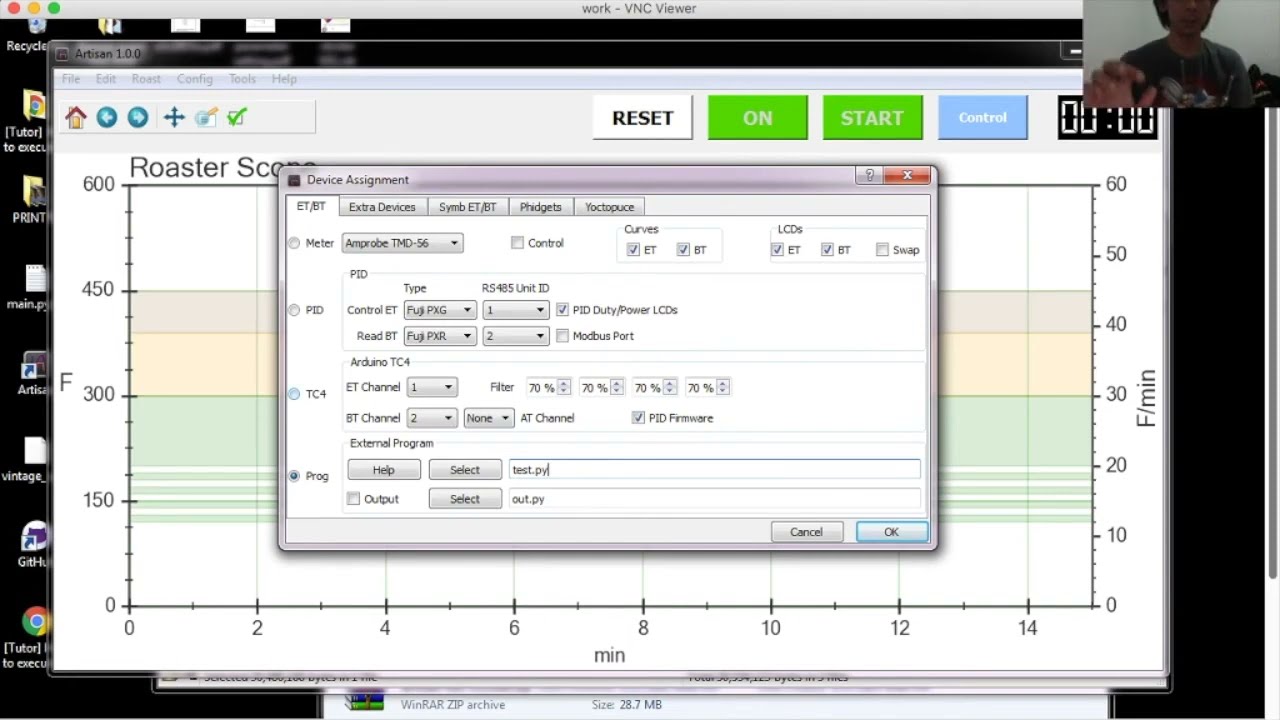Click the External Program Help button
The height and width of the screenshot is (720, 1280).
tap(384, 470)
